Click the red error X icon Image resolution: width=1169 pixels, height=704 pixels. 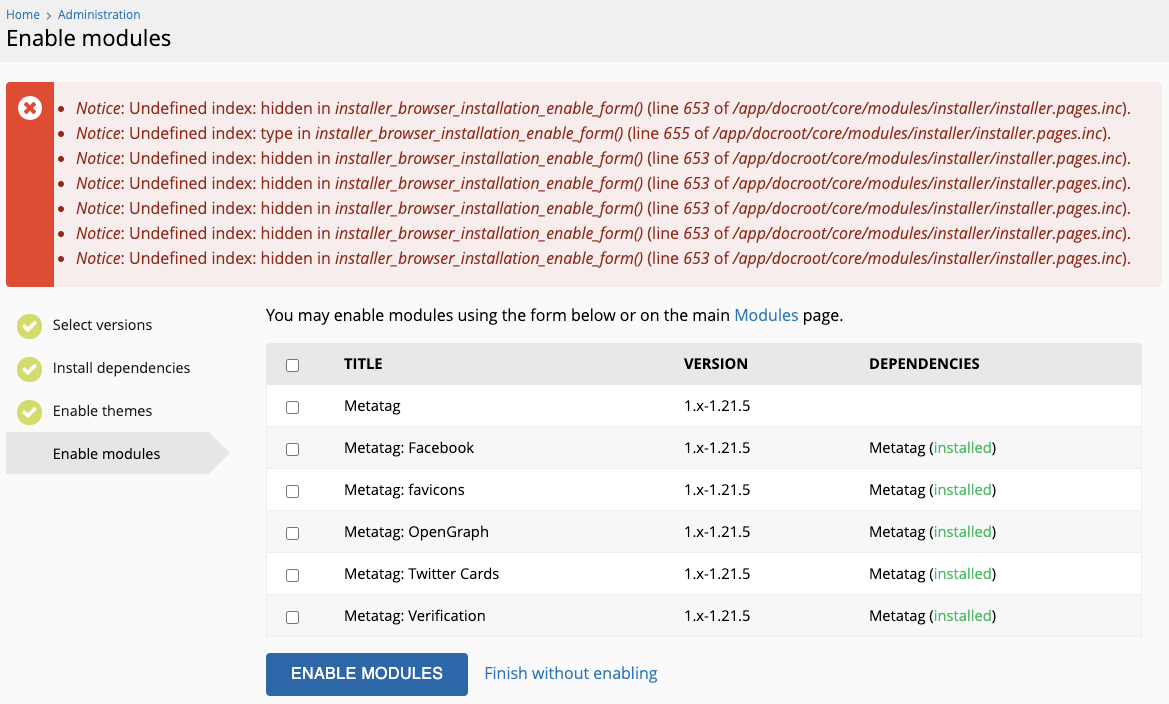[x=30, y=108]
